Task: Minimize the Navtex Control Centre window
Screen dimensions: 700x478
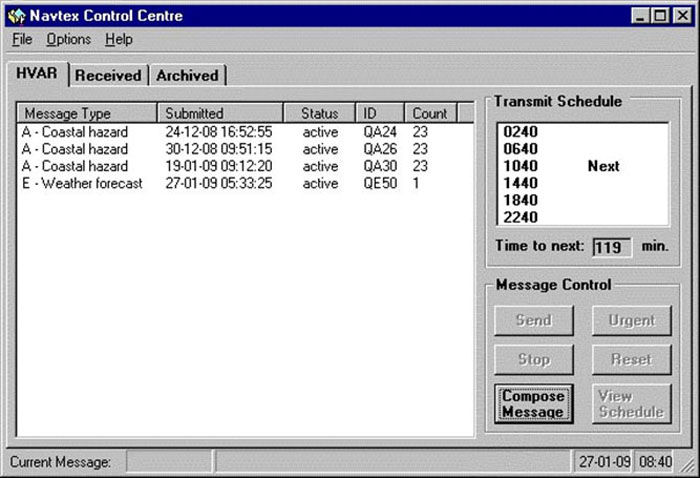Action: (x=641, y=16)
